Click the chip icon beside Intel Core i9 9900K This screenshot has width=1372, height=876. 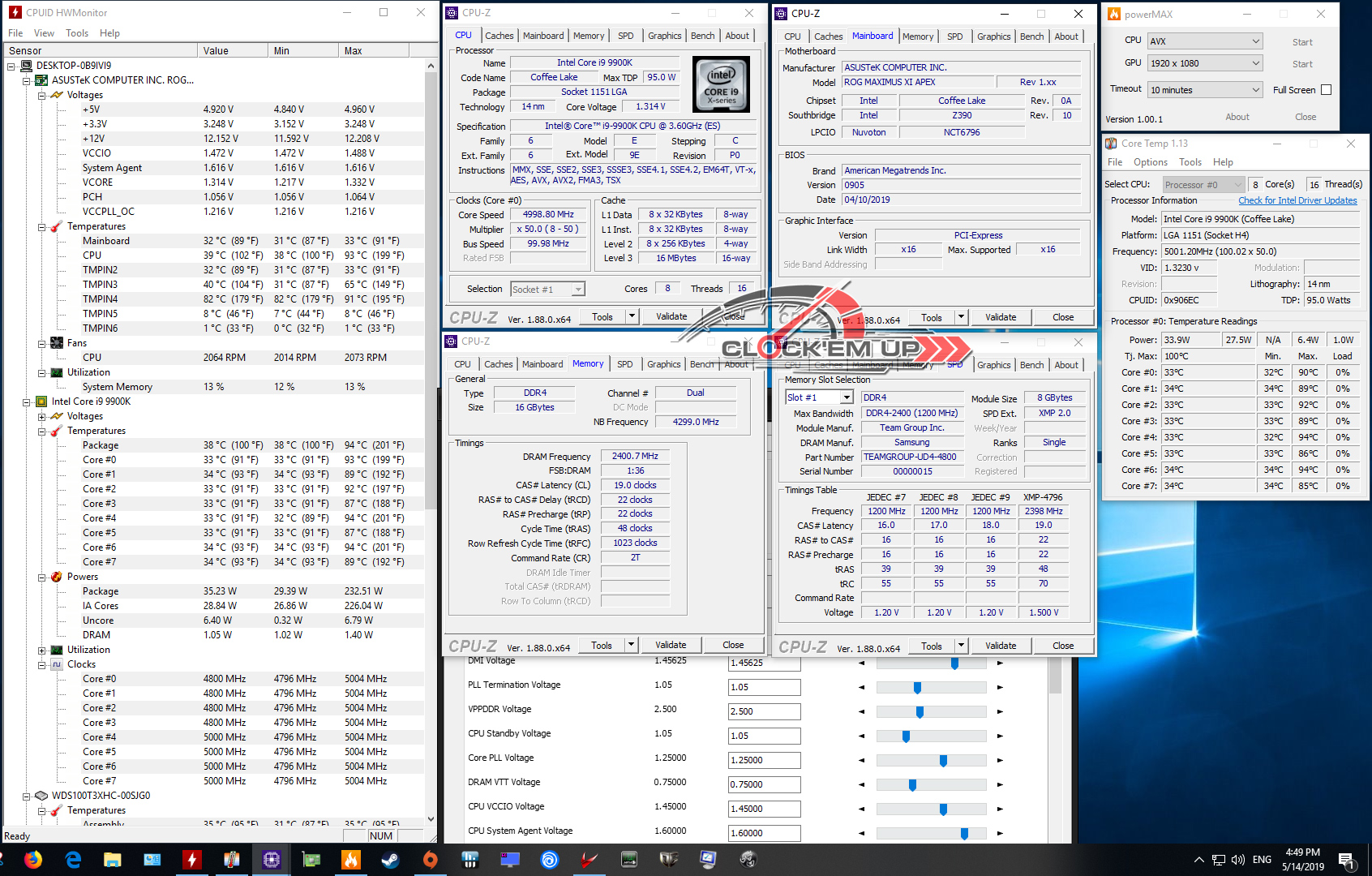click(x=41, y=401)
